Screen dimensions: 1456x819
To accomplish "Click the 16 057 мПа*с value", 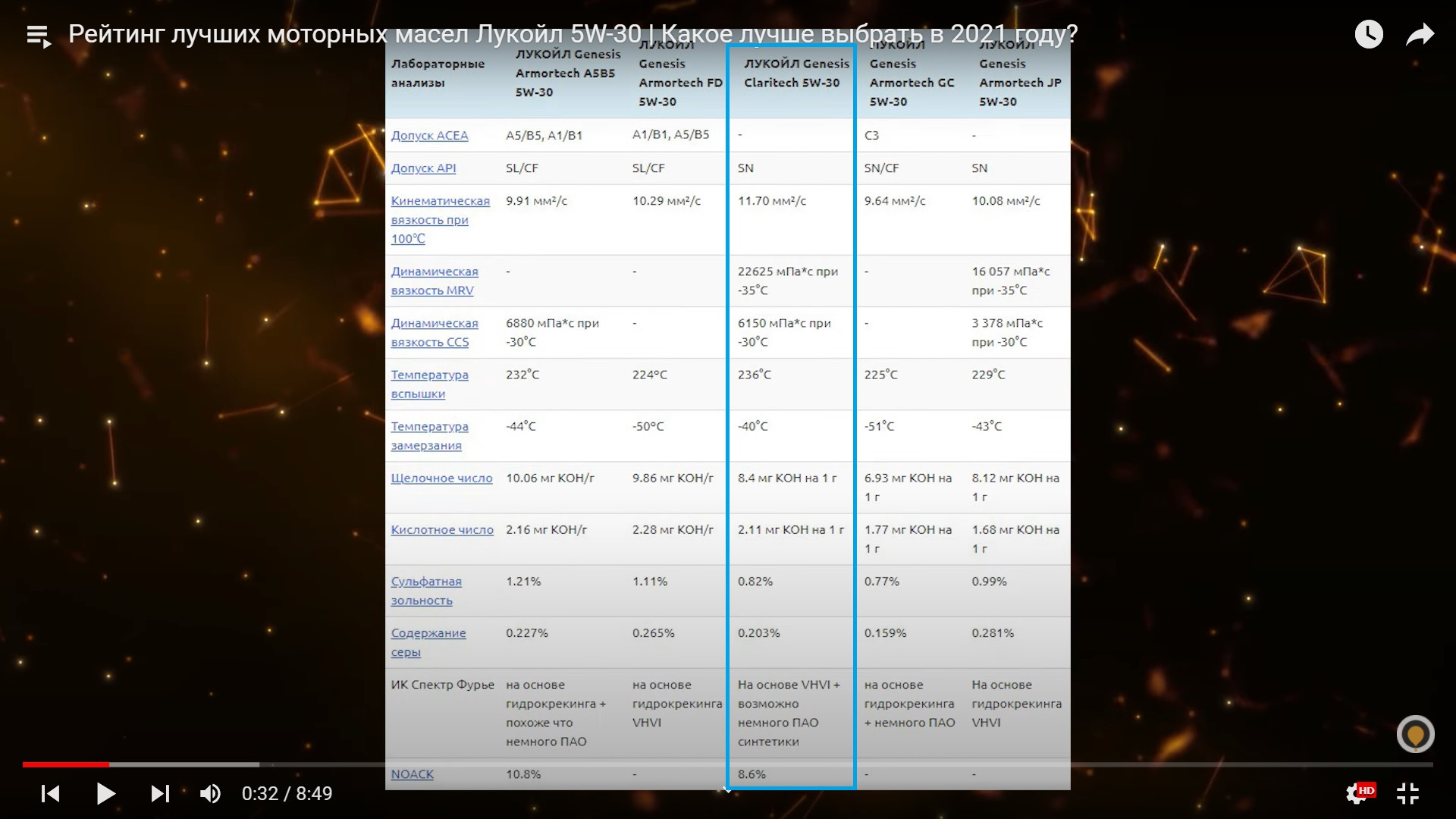I will 1011,281.
